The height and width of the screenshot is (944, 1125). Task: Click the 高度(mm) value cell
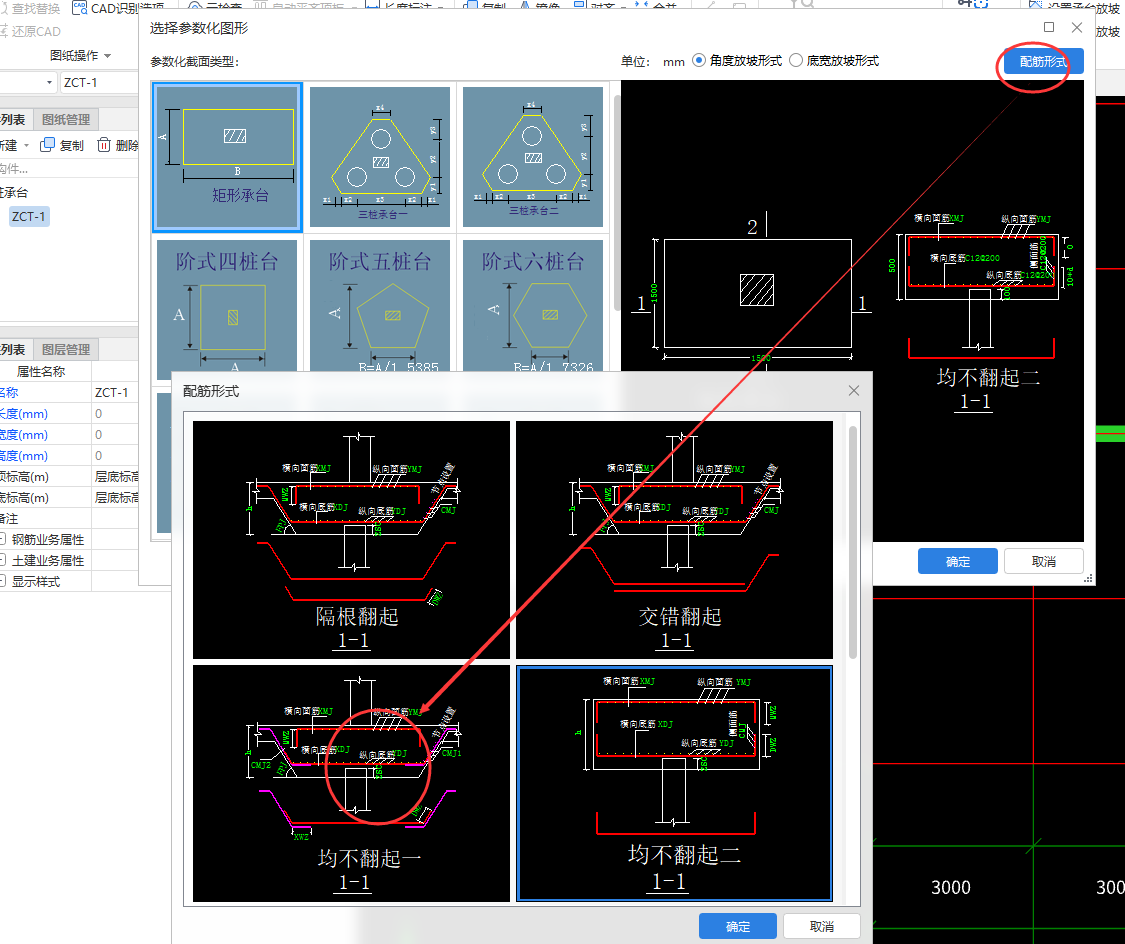115,456
